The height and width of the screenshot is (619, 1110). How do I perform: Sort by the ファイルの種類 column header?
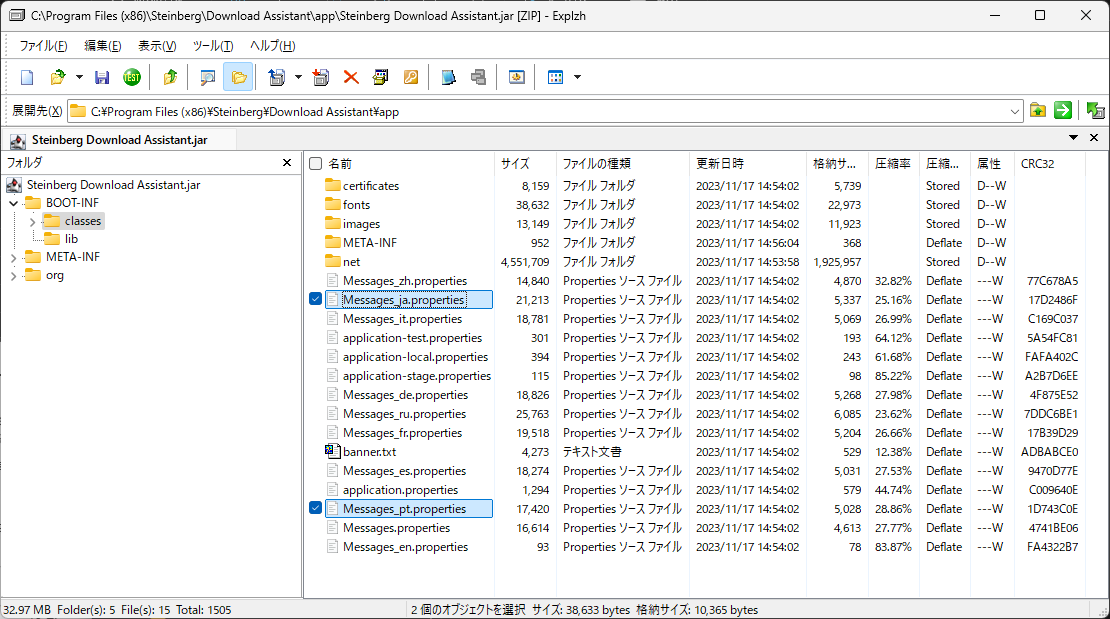622,164
